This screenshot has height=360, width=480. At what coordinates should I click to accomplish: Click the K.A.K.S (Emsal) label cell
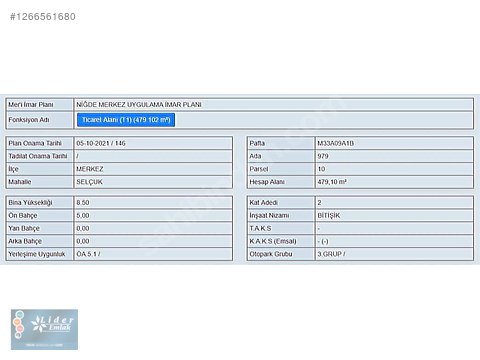tap(281, 241)
